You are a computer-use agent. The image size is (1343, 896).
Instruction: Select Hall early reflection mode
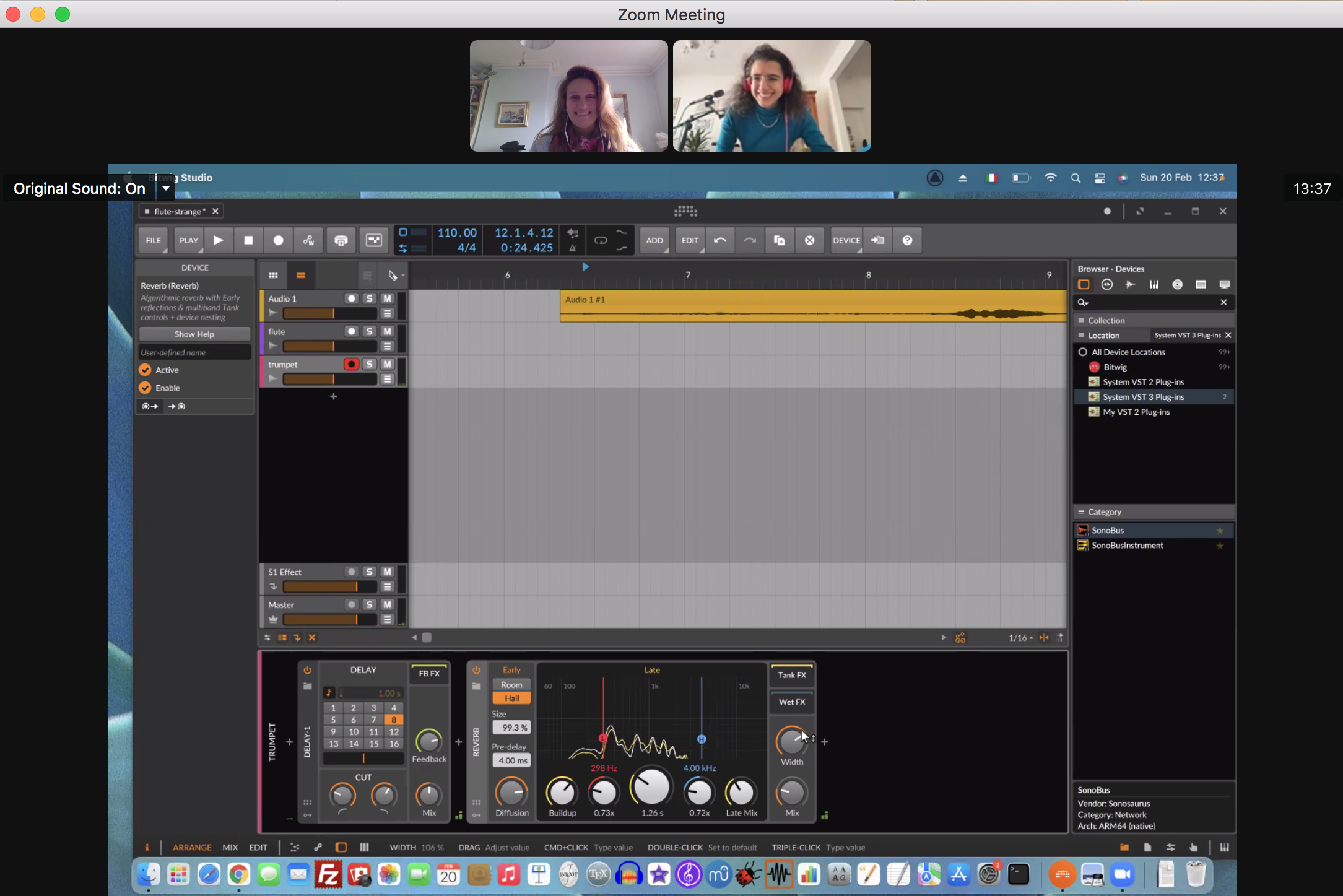(511, 698)
